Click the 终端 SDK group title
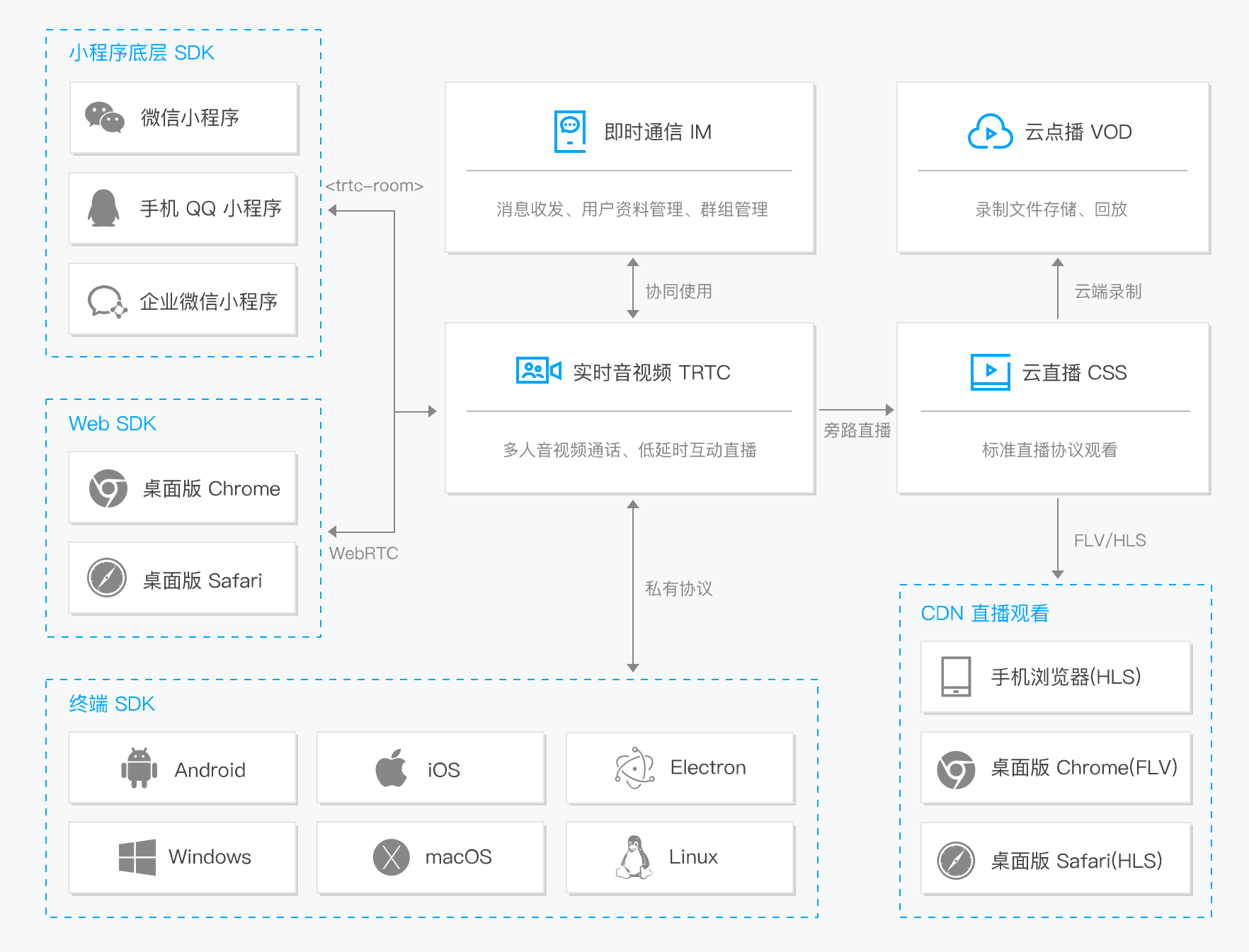This screenshot has height=952, width=1249. pyautogui.click(x=111, y=704)
